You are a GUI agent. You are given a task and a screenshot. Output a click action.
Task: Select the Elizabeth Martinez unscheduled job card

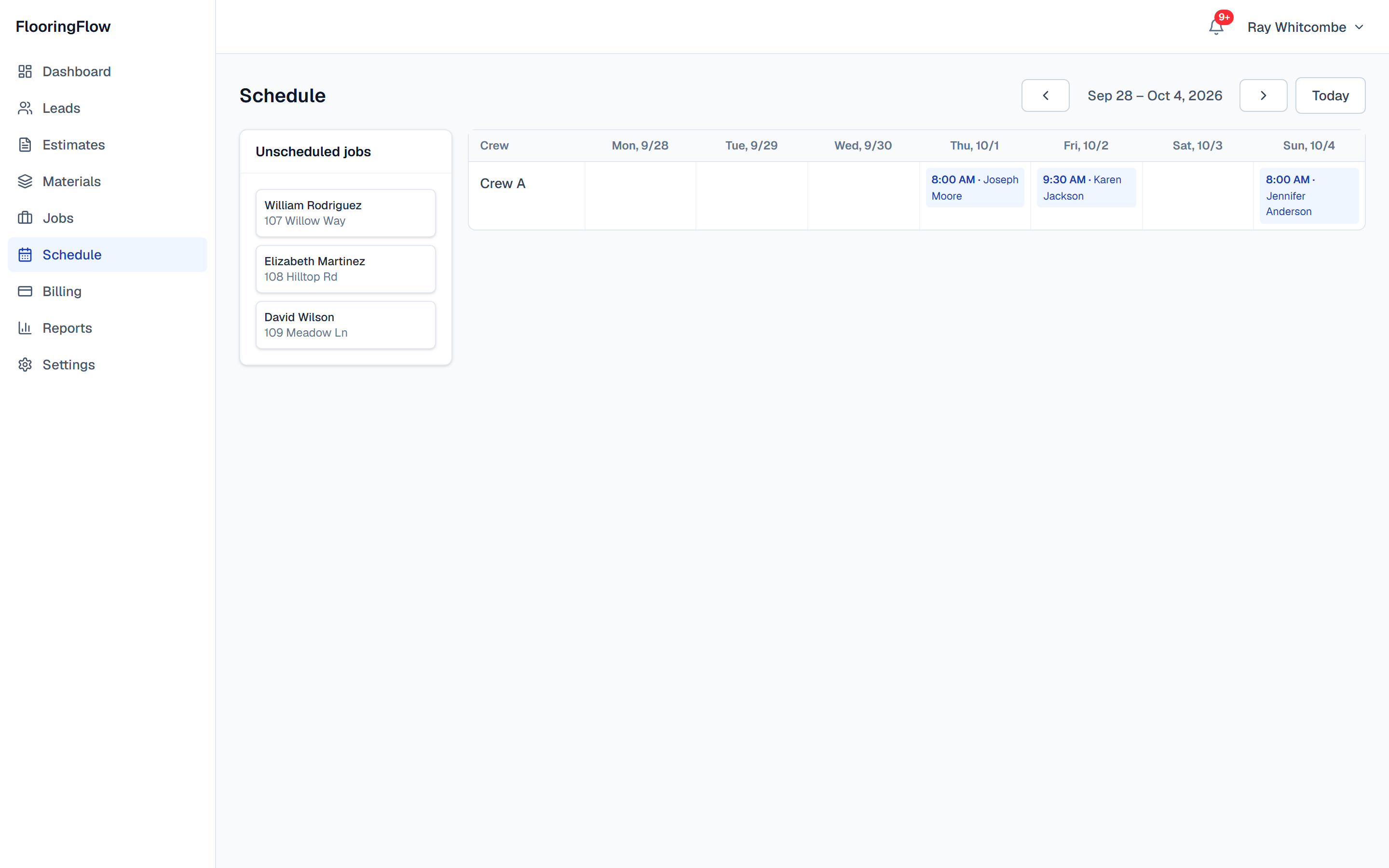click(x=345, y=269)
